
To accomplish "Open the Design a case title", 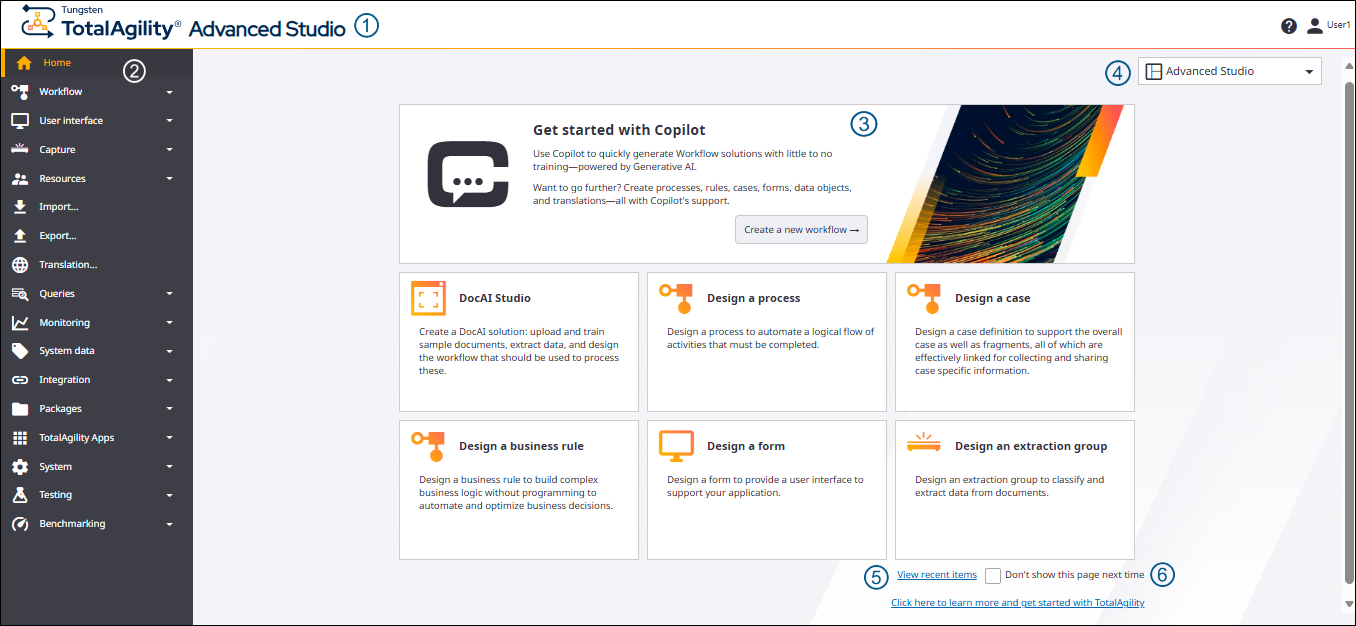I will click(x=992, y=298).
